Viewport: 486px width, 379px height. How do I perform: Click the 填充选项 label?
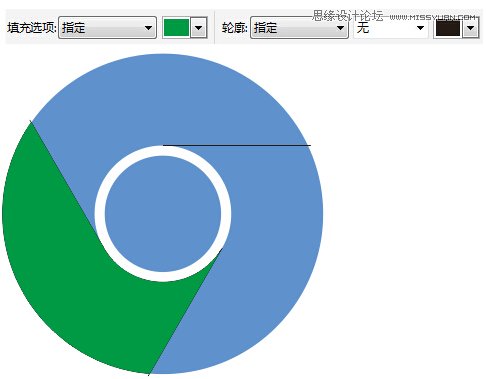pyautogui.click(x=32, y=28)
